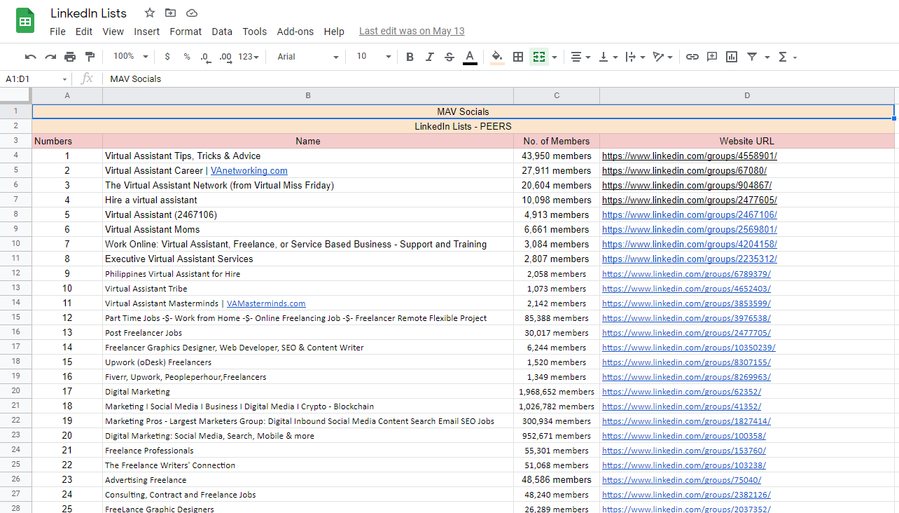This screenshot has width=899, height=513.
Task: Insert a link icon
Action: (692, 57)
